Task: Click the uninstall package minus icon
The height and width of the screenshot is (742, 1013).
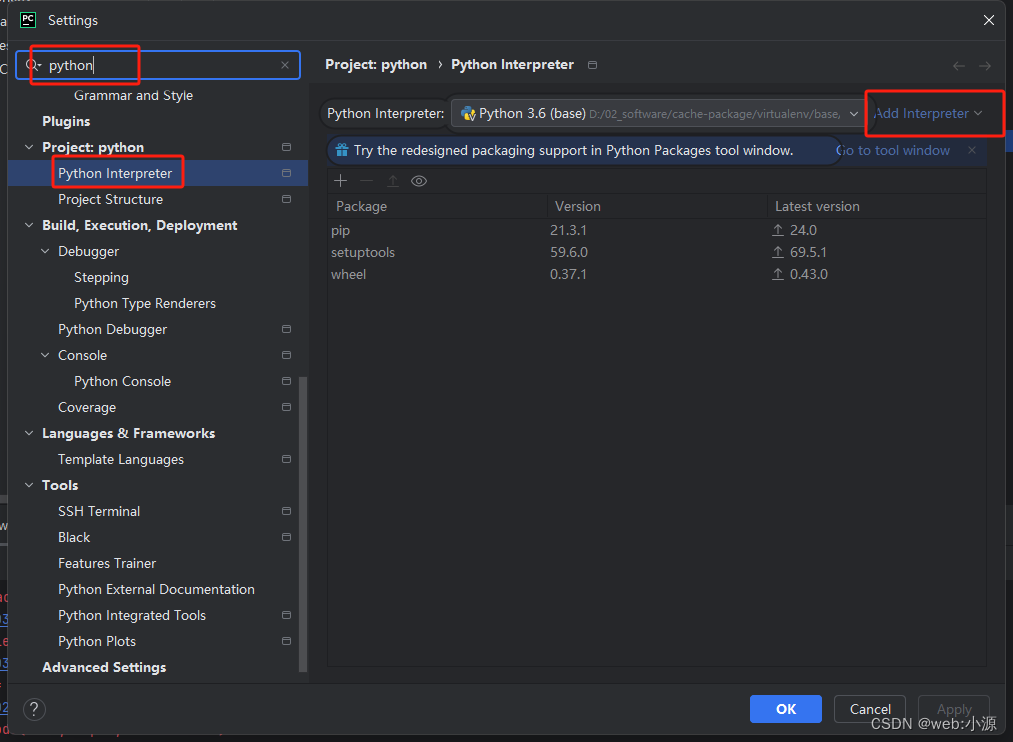Action: click(x=366, y=181)
